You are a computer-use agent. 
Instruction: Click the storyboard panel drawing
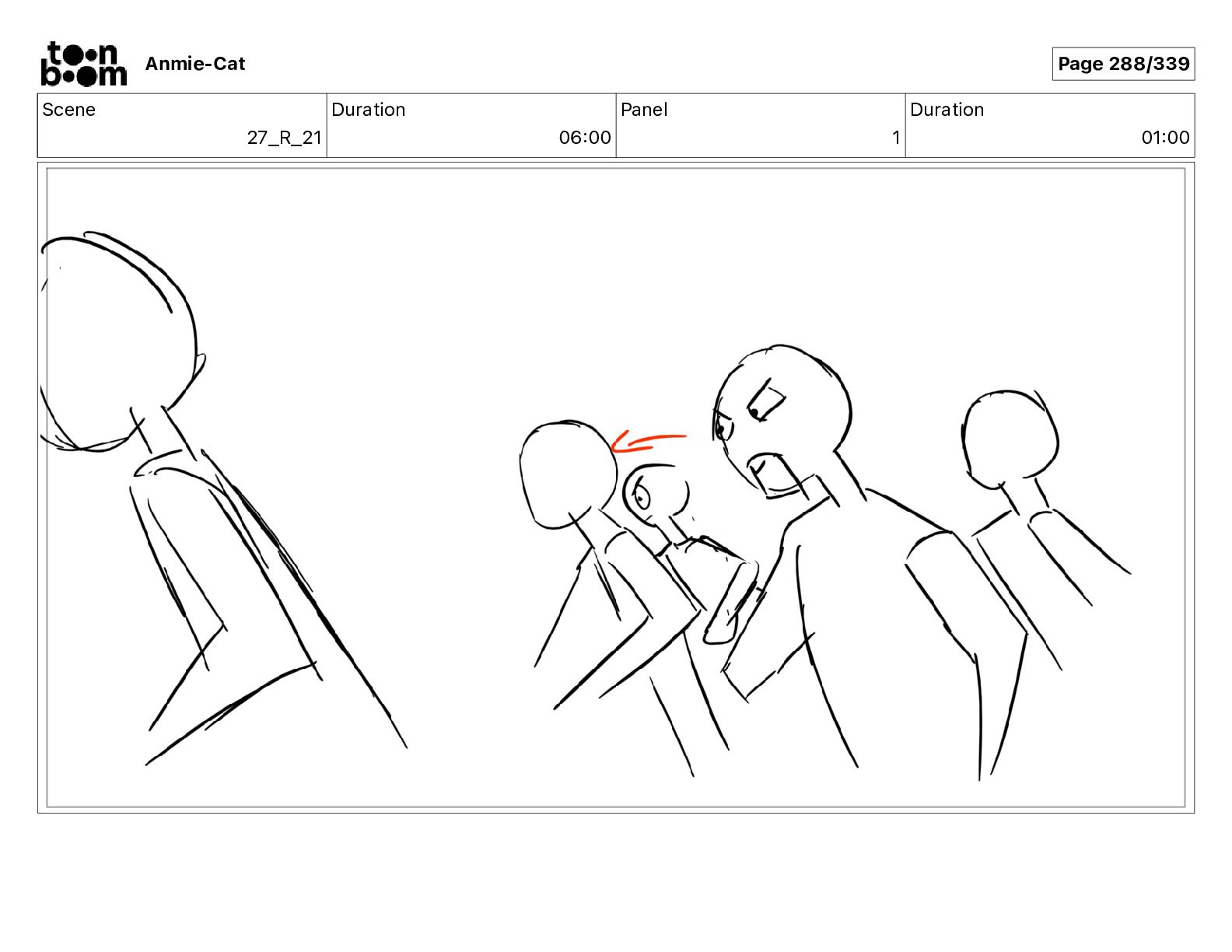pyautogui.click(x=616, y=488)
